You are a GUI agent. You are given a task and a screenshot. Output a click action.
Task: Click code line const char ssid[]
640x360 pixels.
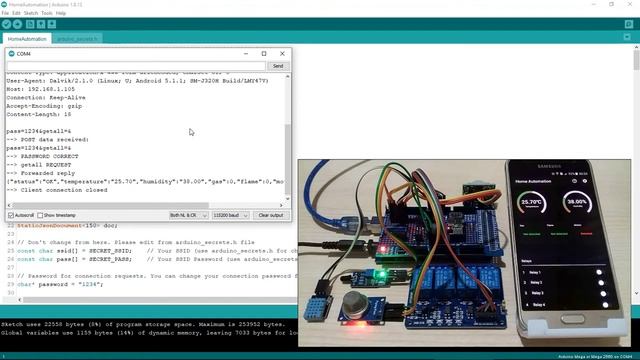[x=75, y=251]
